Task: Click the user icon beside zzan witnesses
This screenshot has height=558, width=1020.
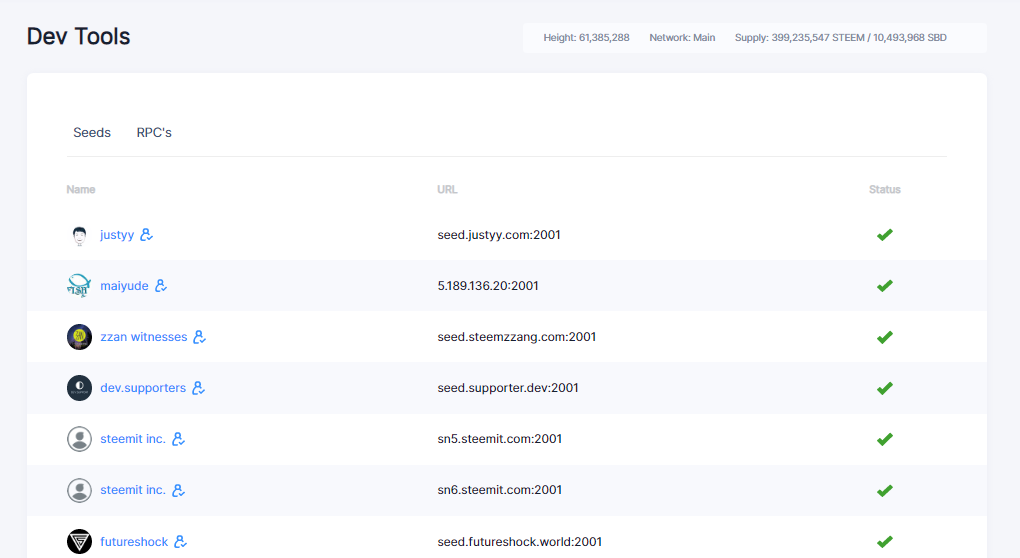Action: 200,337
